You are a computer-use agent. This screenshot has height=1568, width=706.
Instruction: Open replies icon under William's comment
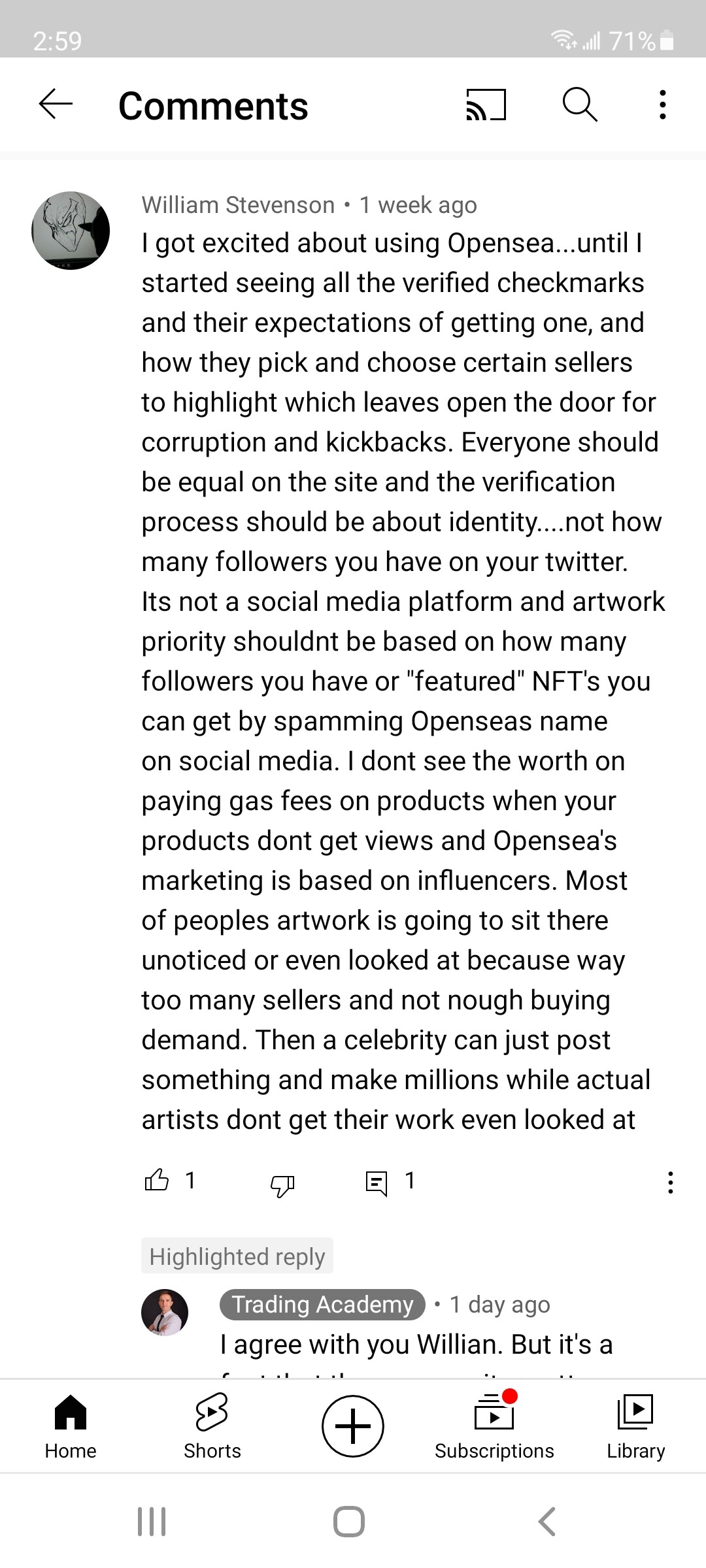(x=377, y=1183)
